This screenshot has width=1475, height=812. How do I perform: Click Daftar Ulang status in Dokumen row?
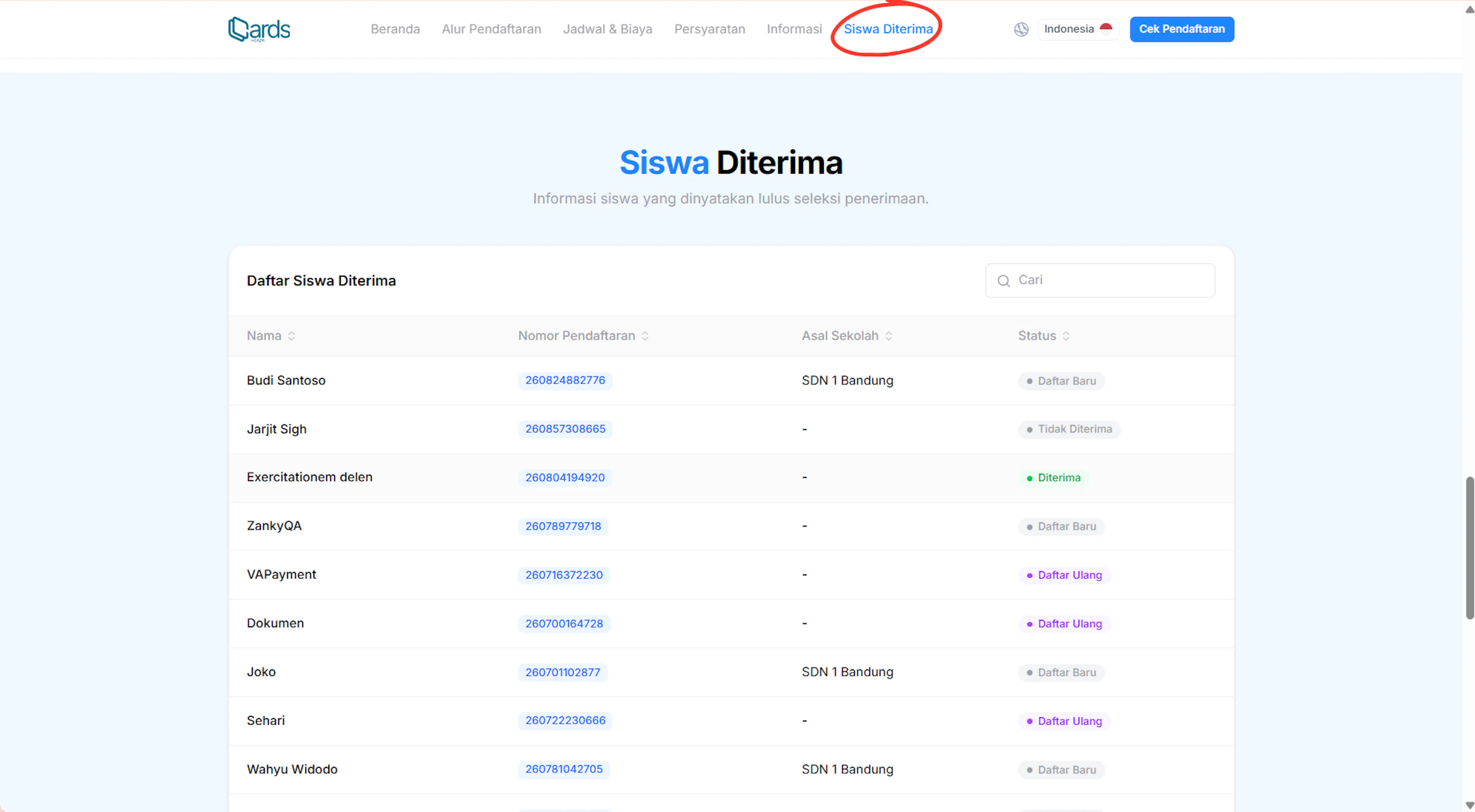(x=1064, y=624)
